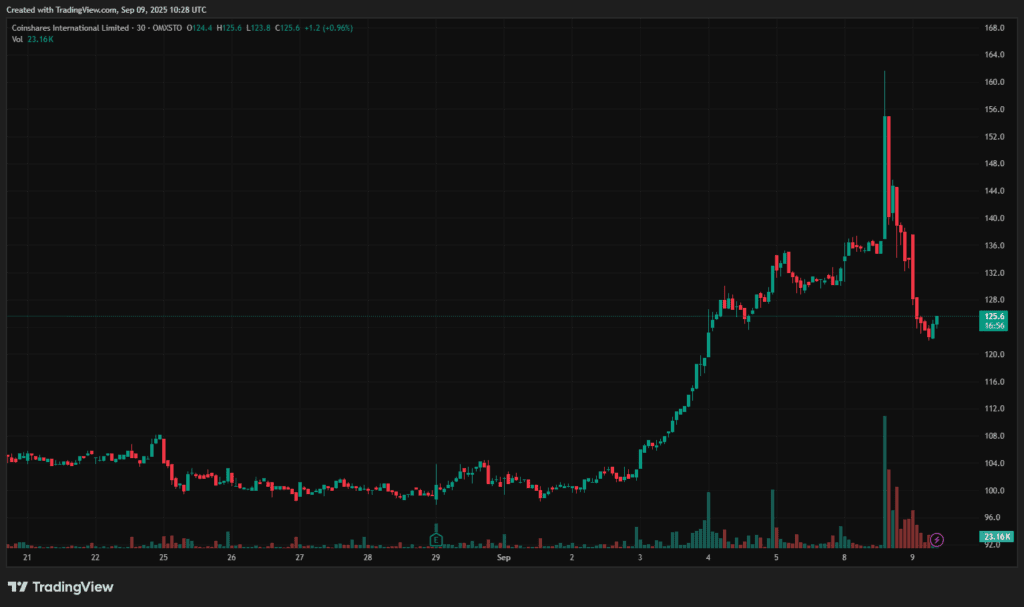Click the earnings 'E' marker on date axis
The image size is (1024, 607).
click(x=436, y=540)
